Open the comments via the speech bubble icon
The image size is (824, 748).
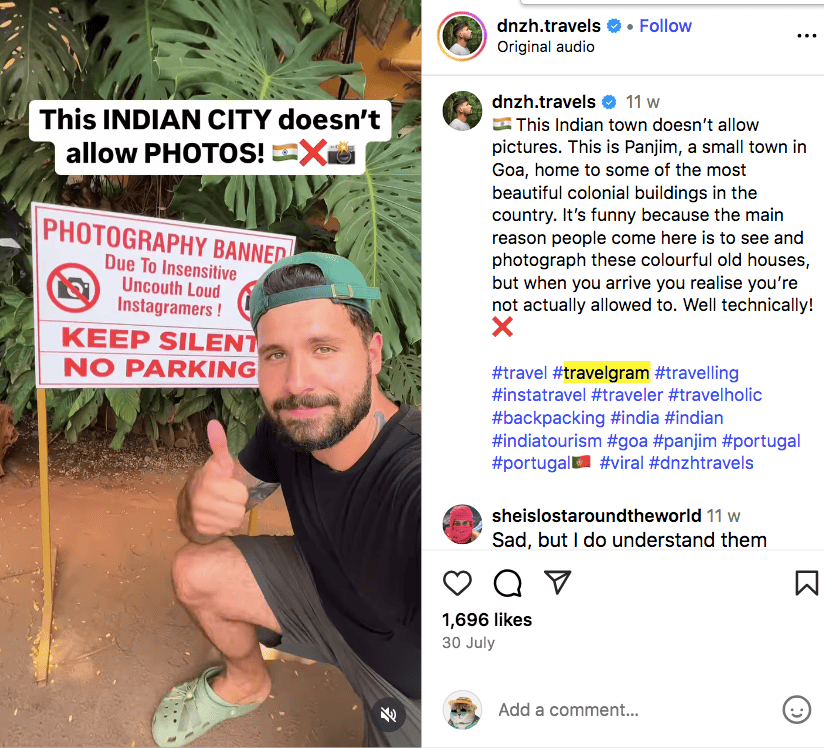507,583
